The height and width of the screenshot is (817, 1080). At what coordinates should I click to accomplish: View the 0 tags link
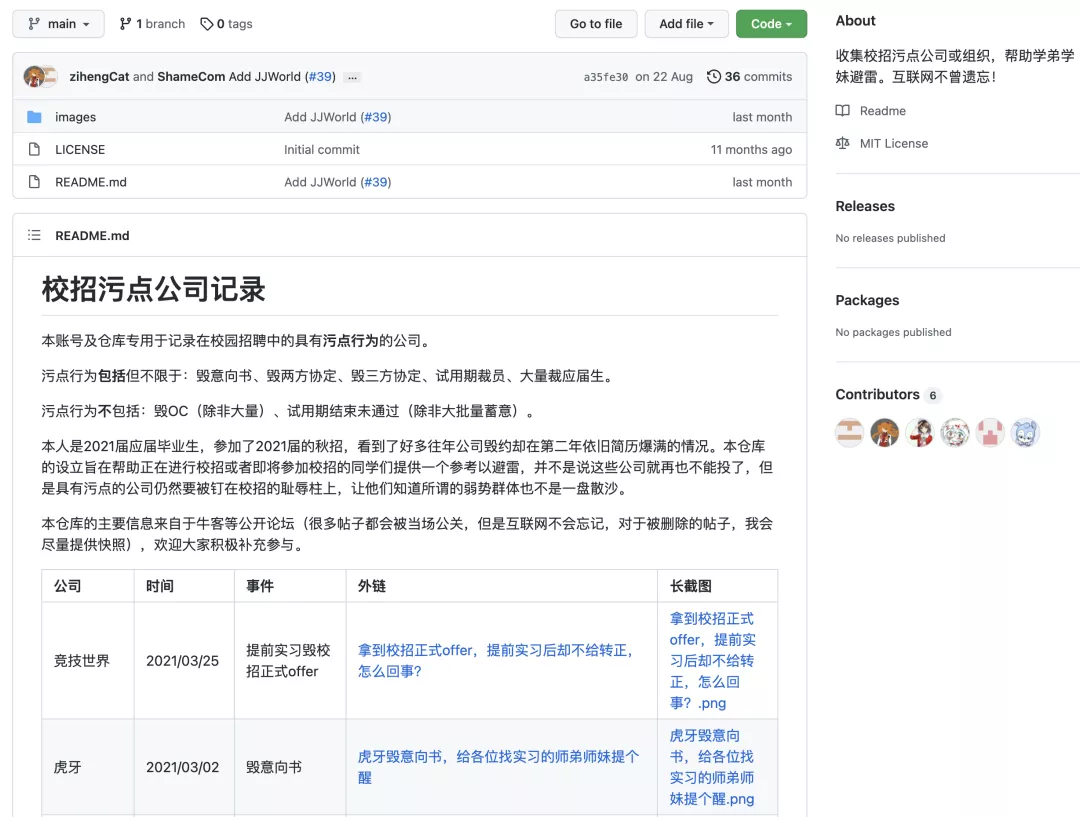[x=226, y=23]
